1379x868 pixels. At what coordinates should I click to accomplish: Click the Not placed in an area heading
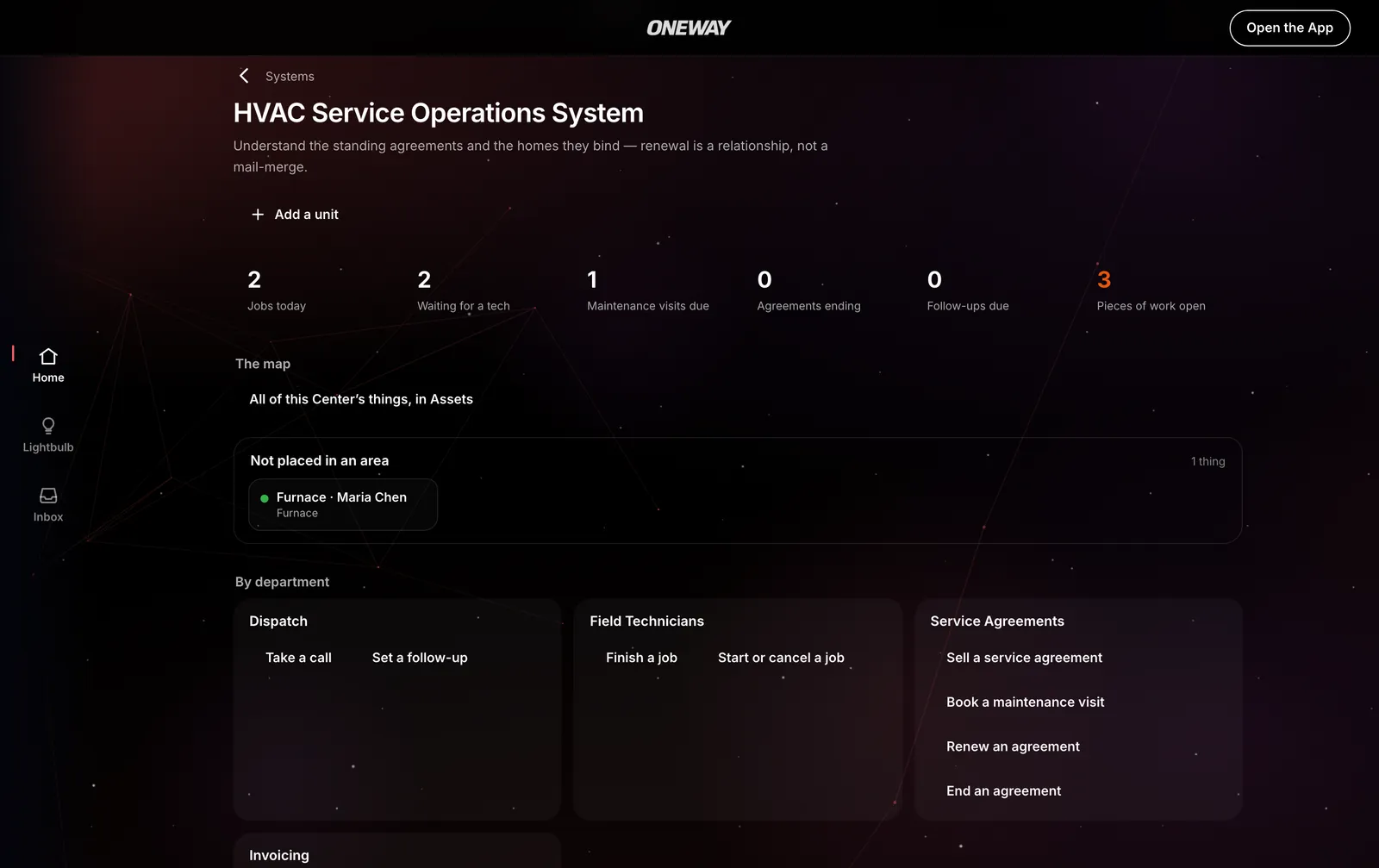320,461
